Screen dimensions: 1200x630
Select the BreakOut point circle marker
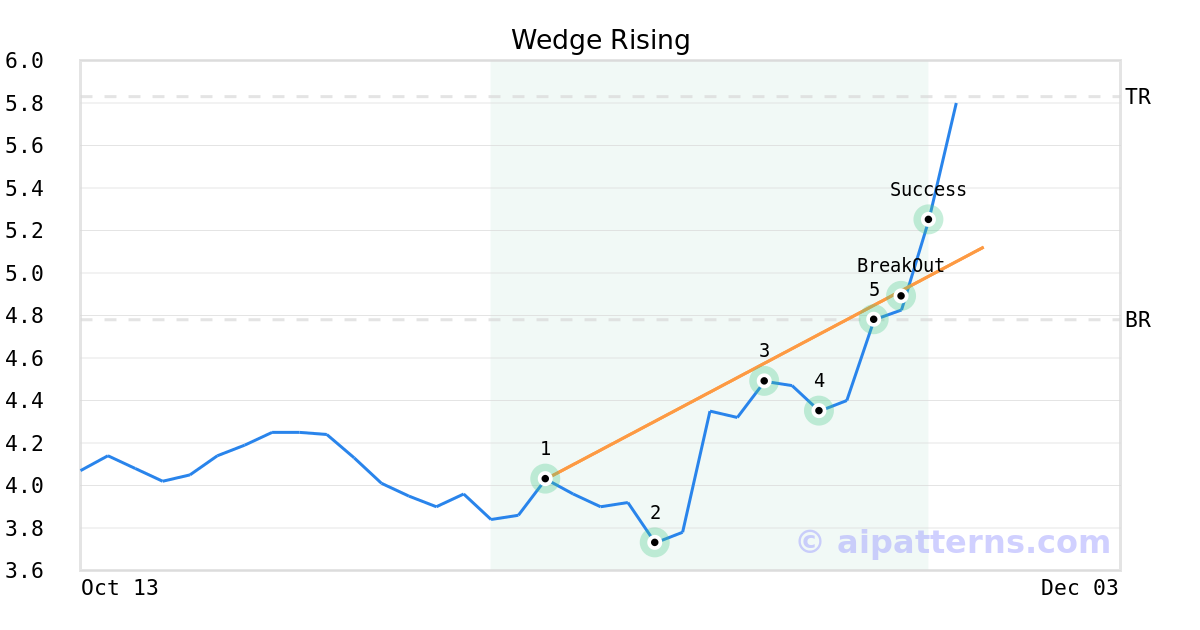(901, 295)
